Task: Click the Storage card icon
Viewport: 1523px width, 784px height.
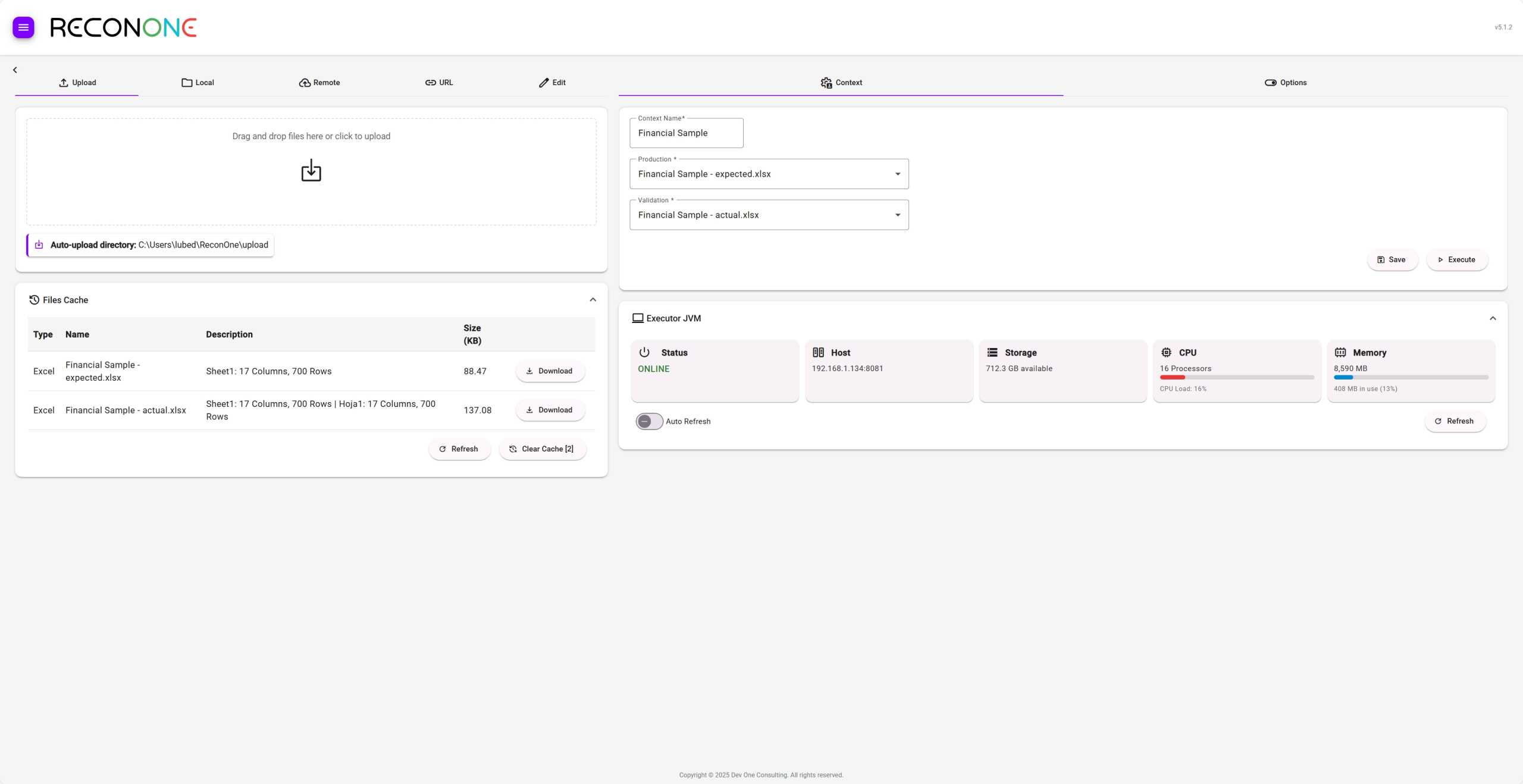Action: click(992, 352)
